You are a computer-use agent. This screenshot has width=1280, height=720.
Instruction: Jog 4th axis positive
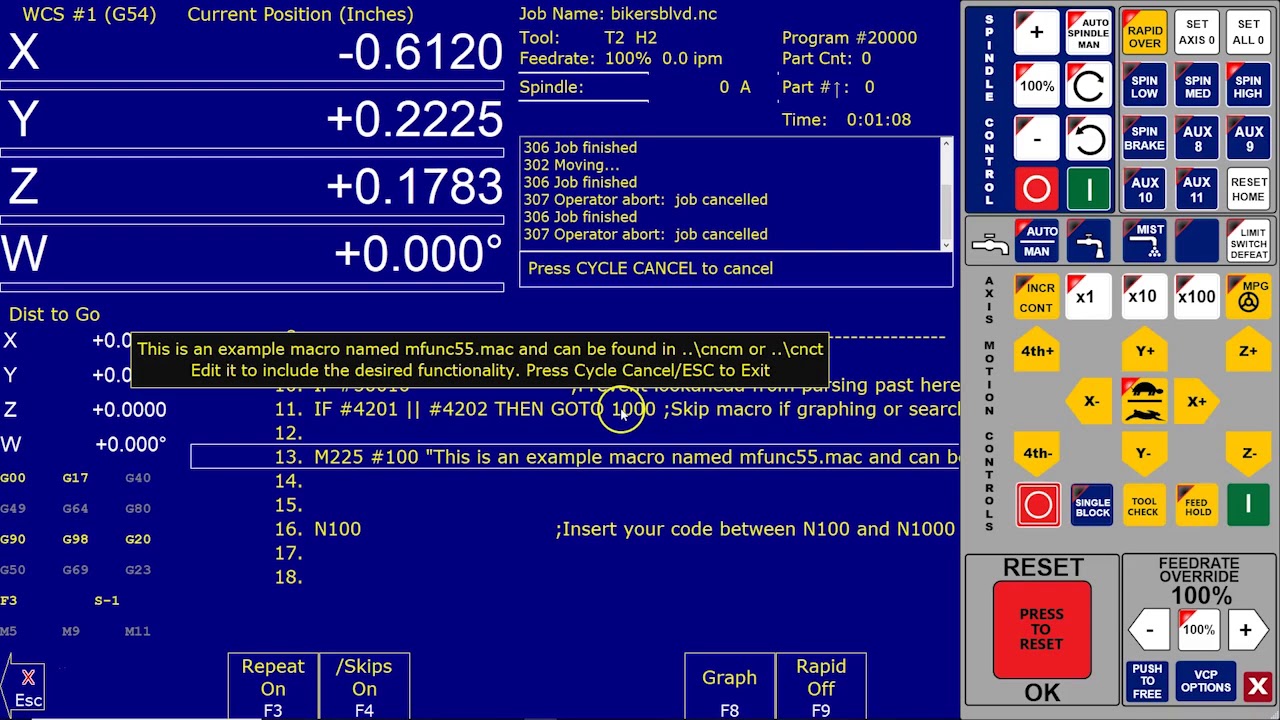pyautogui.click(x=1037, y=351)
